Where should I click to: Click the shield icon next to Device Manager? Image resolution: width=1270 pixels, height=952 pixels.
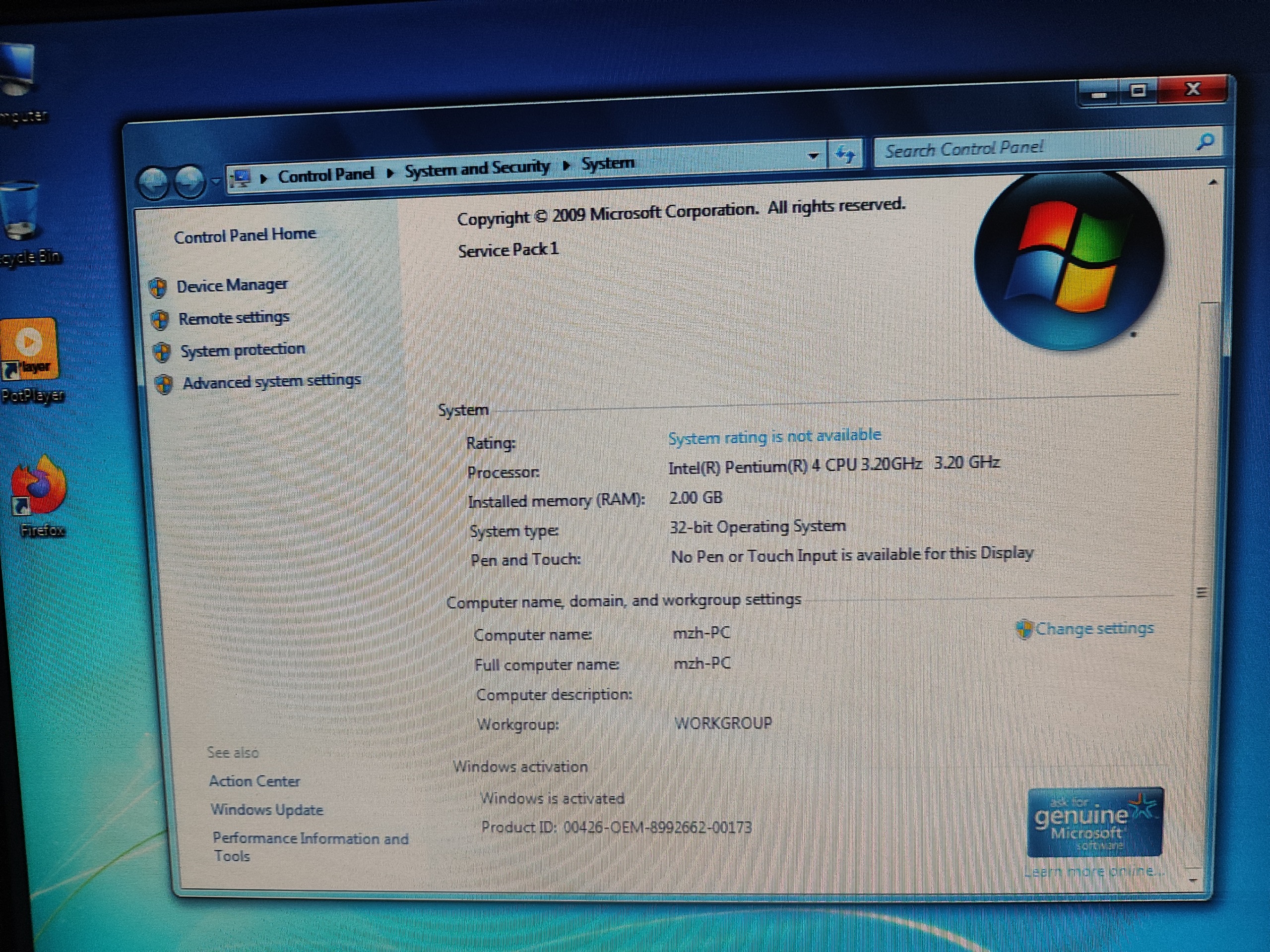pos(158,287)
